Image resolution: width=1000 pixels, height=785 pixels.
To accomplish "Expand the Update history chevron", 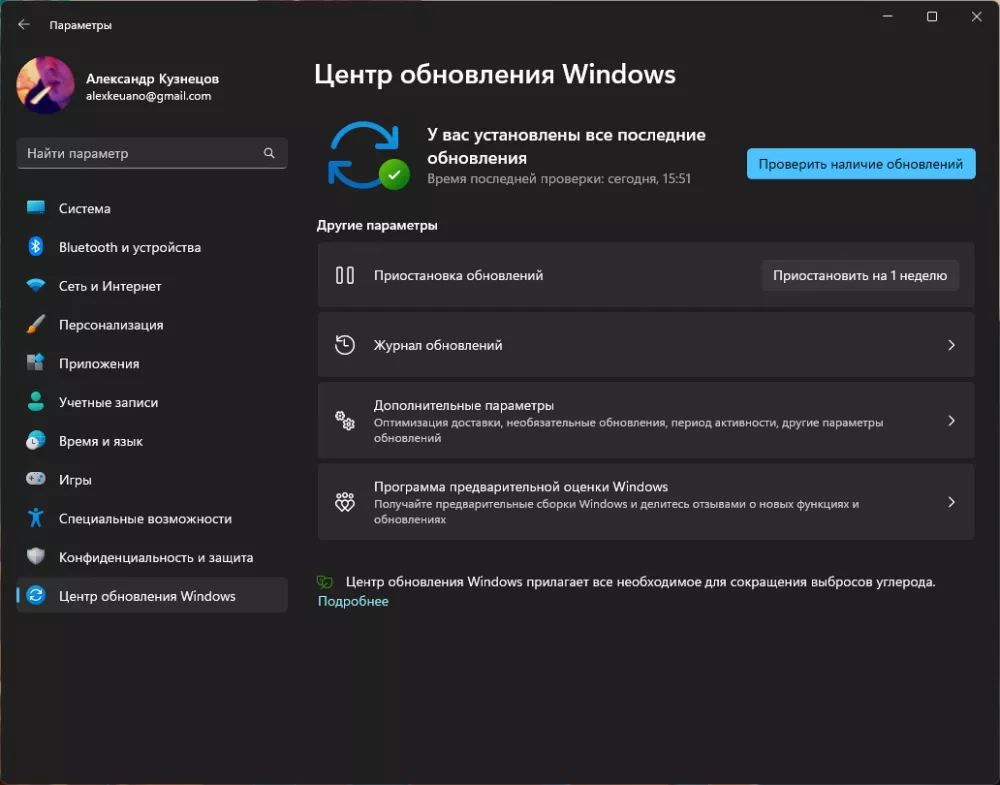I will point(951,345).
